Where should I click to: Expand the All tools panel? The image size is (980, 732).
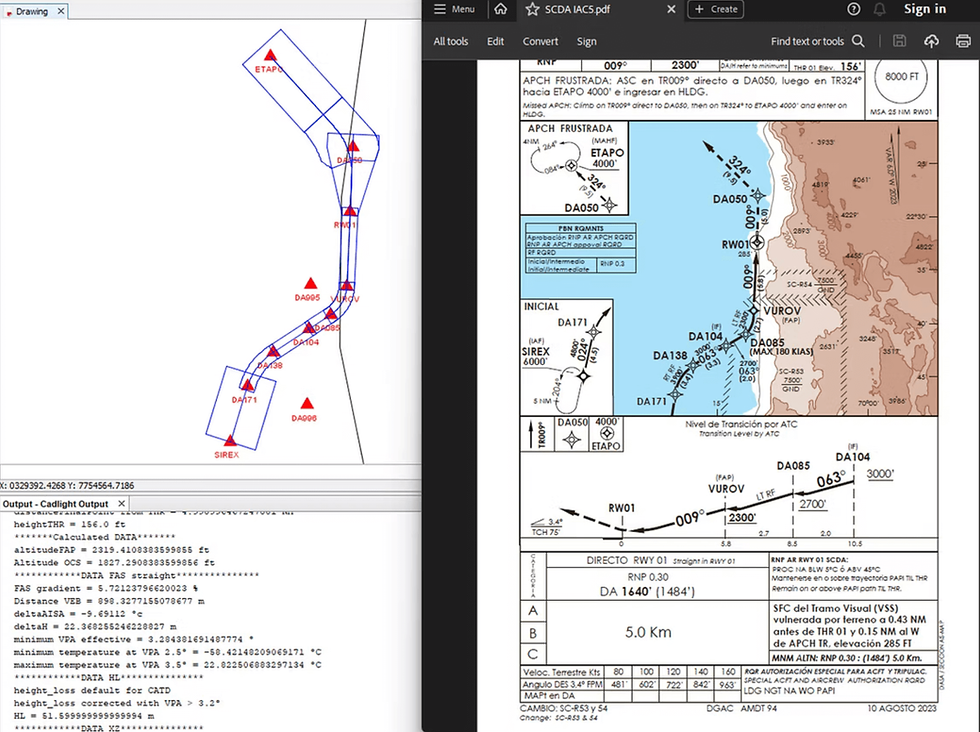[x=450, y=41]
